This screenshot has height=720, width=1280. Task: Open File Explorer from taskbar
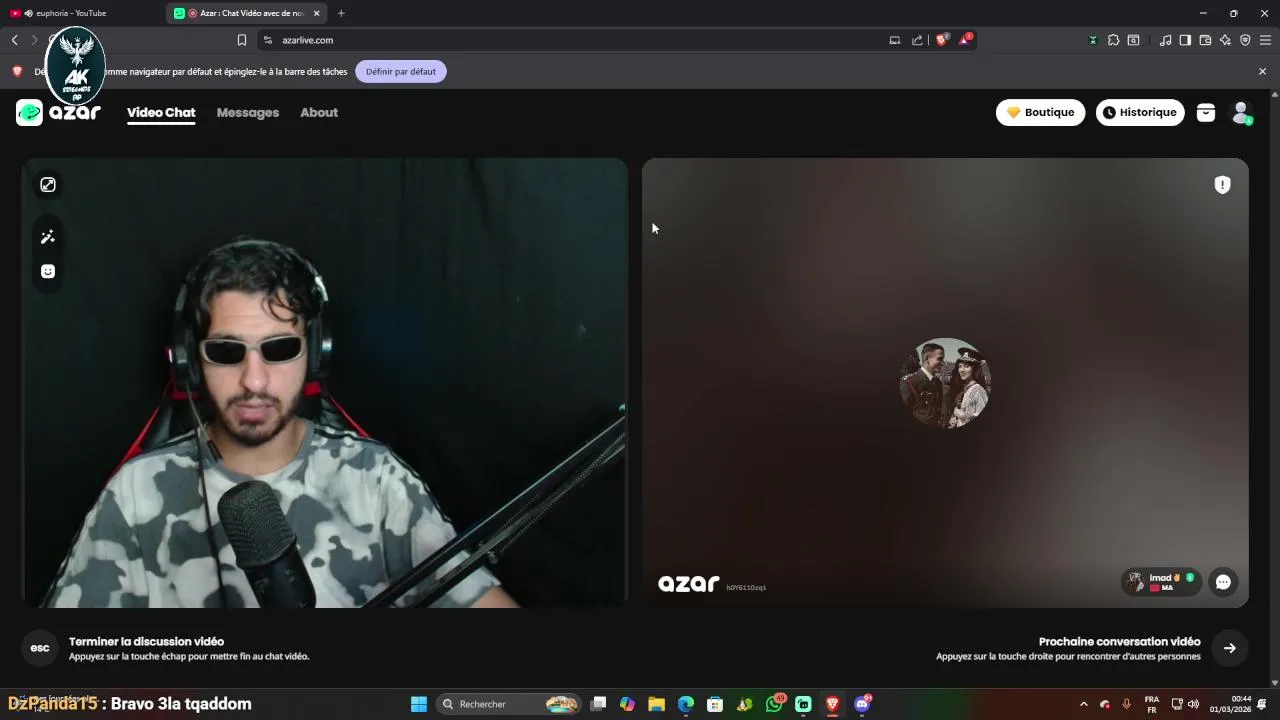click(656, 704)
